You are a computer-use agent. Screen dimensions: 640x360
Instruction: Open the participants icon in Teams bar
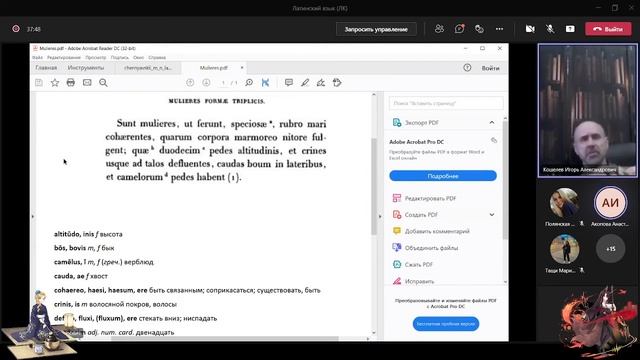439,29
